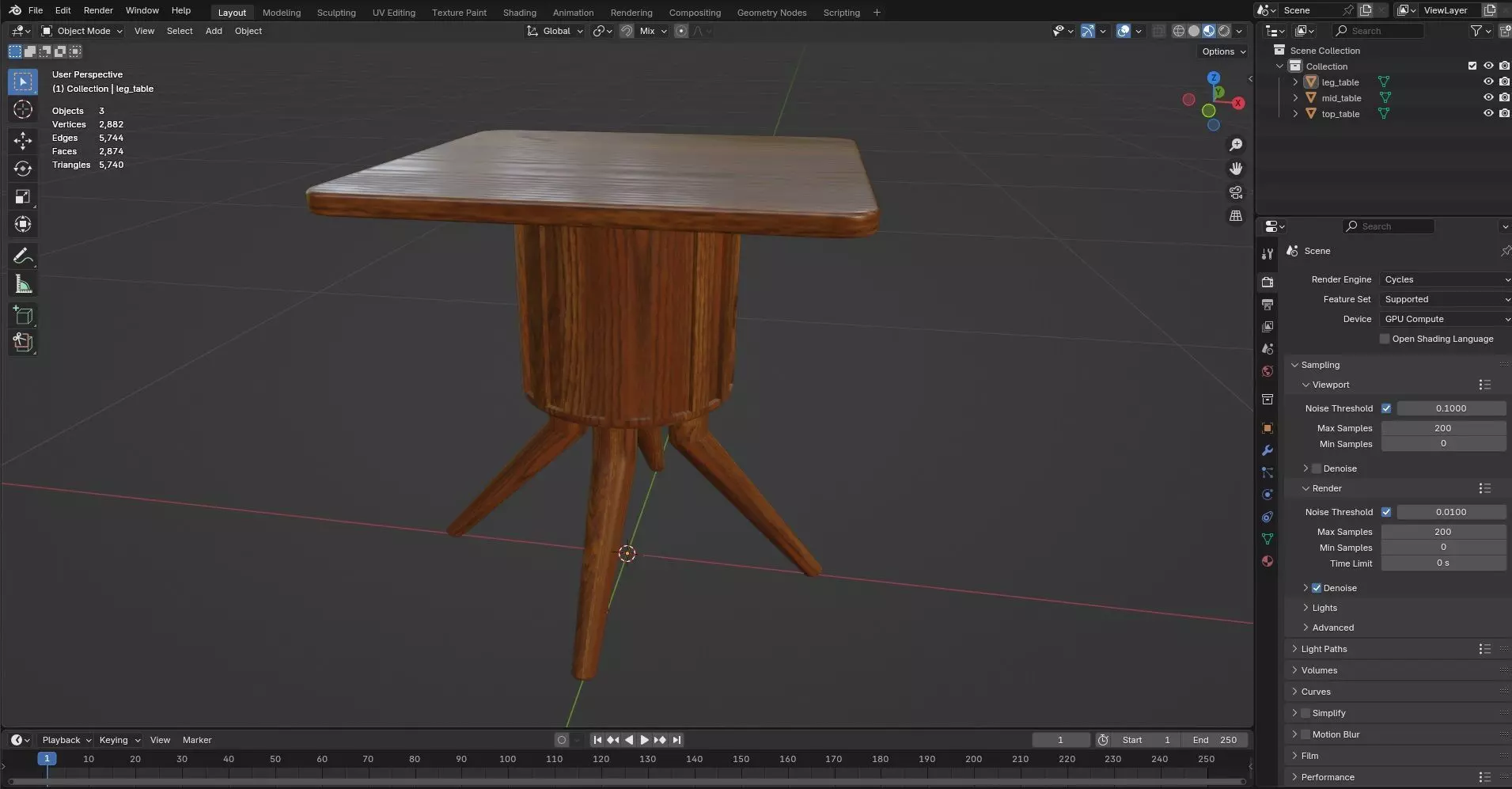This screenshot has width=1512, height=789.
Task: Switch to the Shading workspace tab
Action: [x=519, y=13]
